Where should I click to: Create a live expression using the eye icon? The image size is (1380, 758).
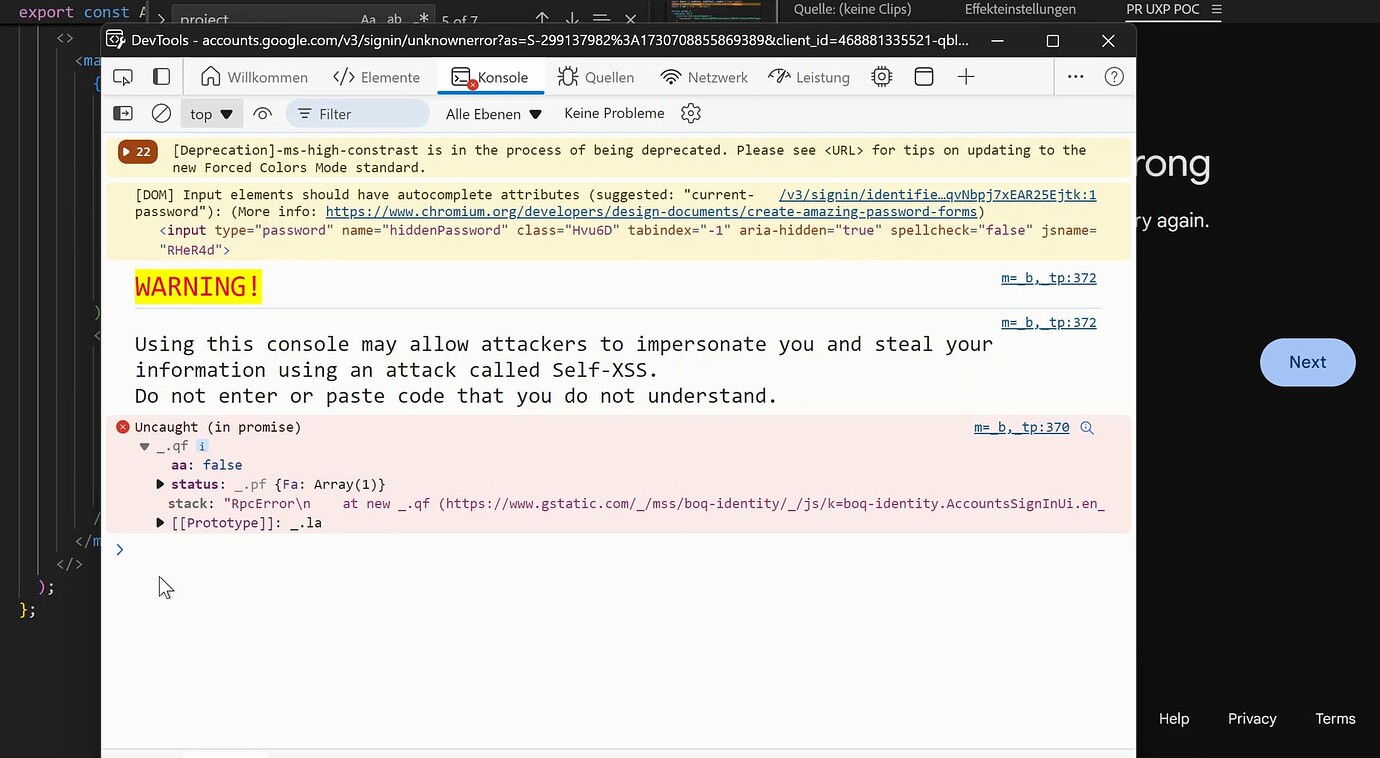262,113
